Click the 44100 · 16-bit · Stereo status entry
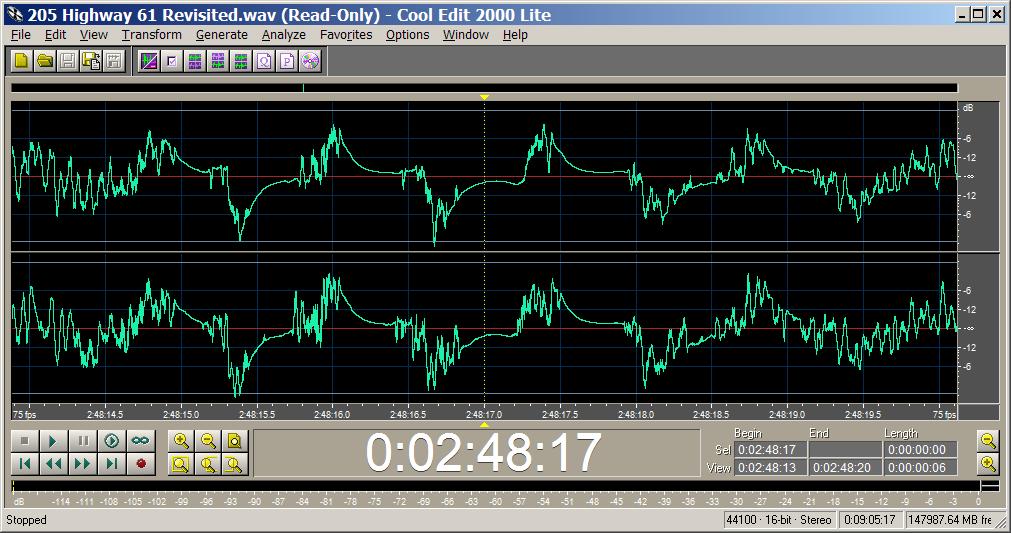This screenshot has width=1011, height=533. [x=779, y=520]
